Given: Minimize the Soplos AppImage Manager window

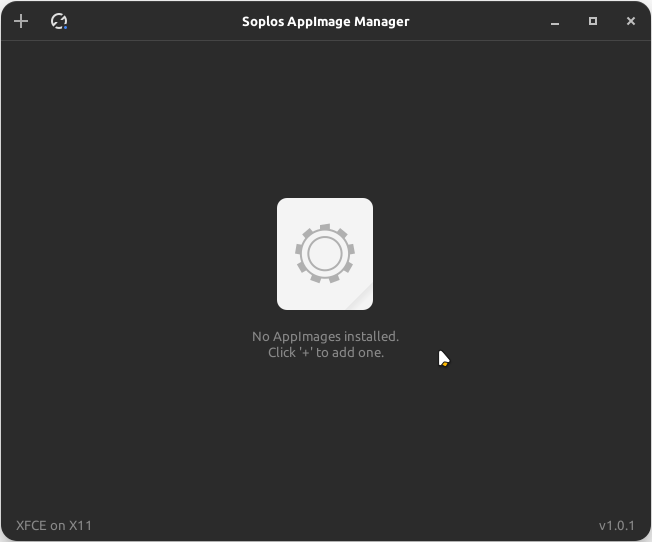Looking at the screenshot, I should click(x=555, y=22).
